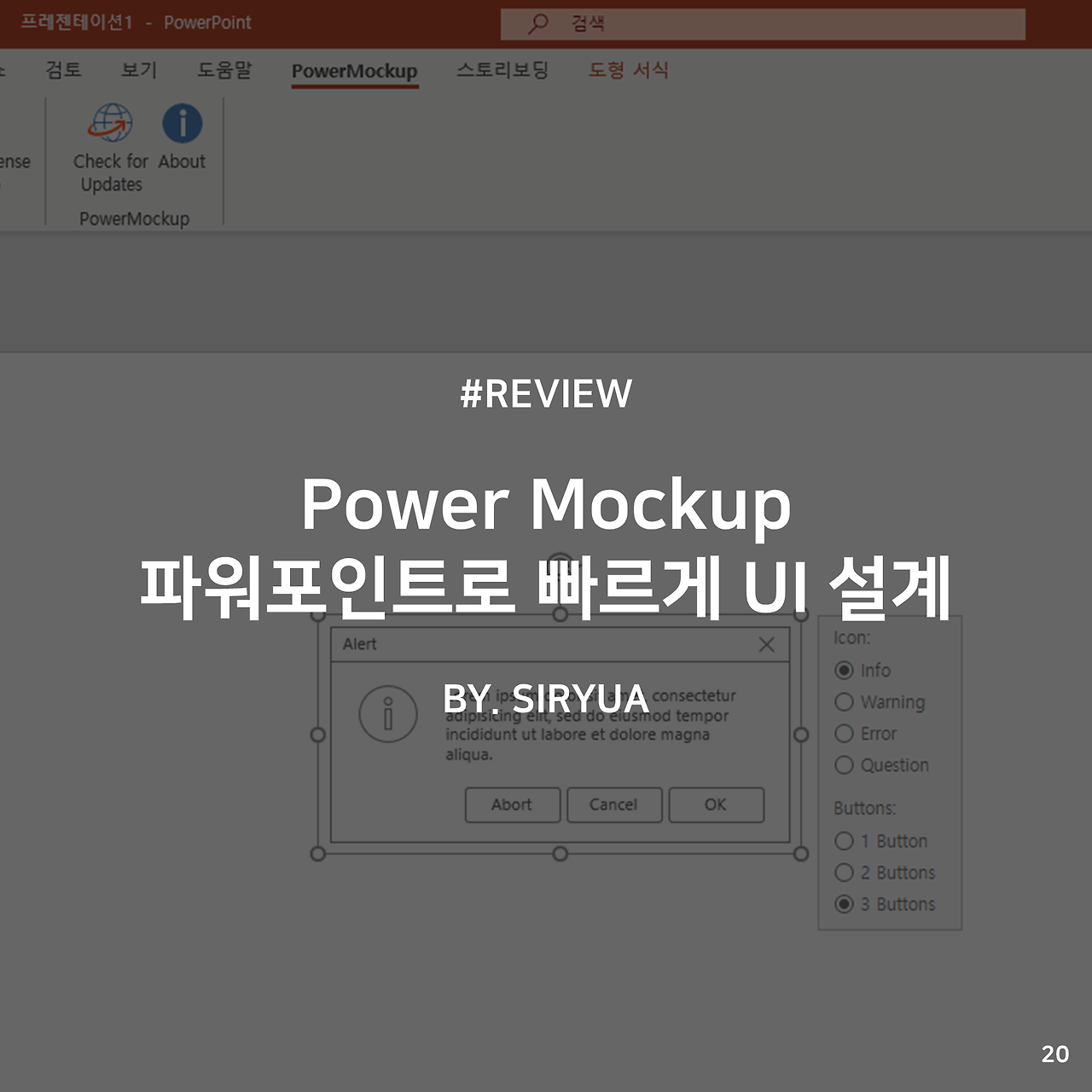Select the bottom-center handle of the Alert shape

click(x=560, y=854)
